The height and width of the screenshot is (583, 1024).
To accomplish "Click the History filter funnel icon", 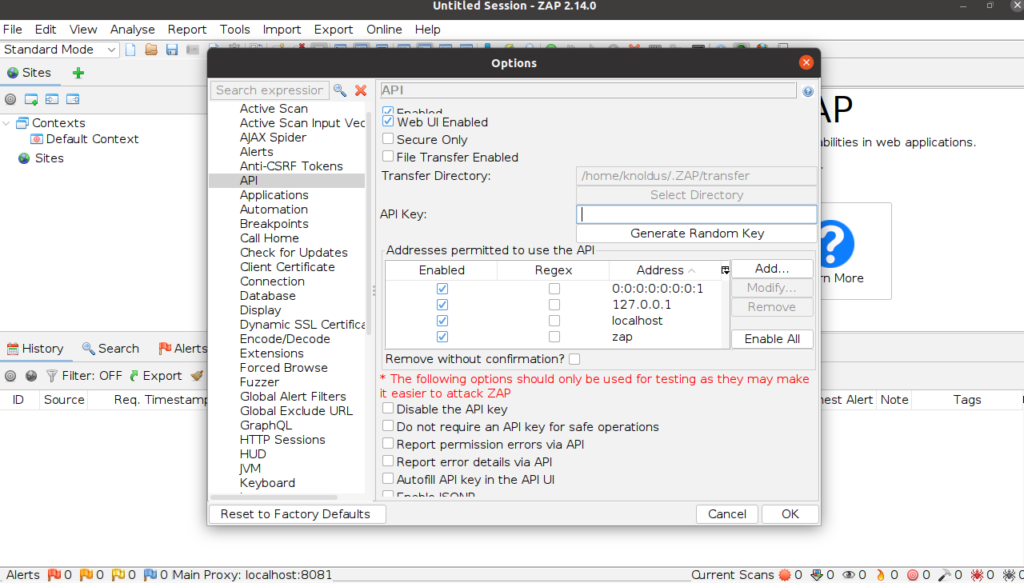I will 52,376.
